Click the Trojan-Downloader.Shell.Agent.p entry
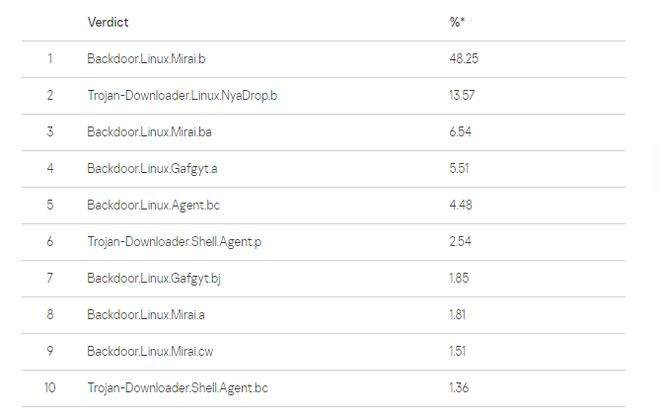The image size is (660, 419). click(x=173, y=241)
